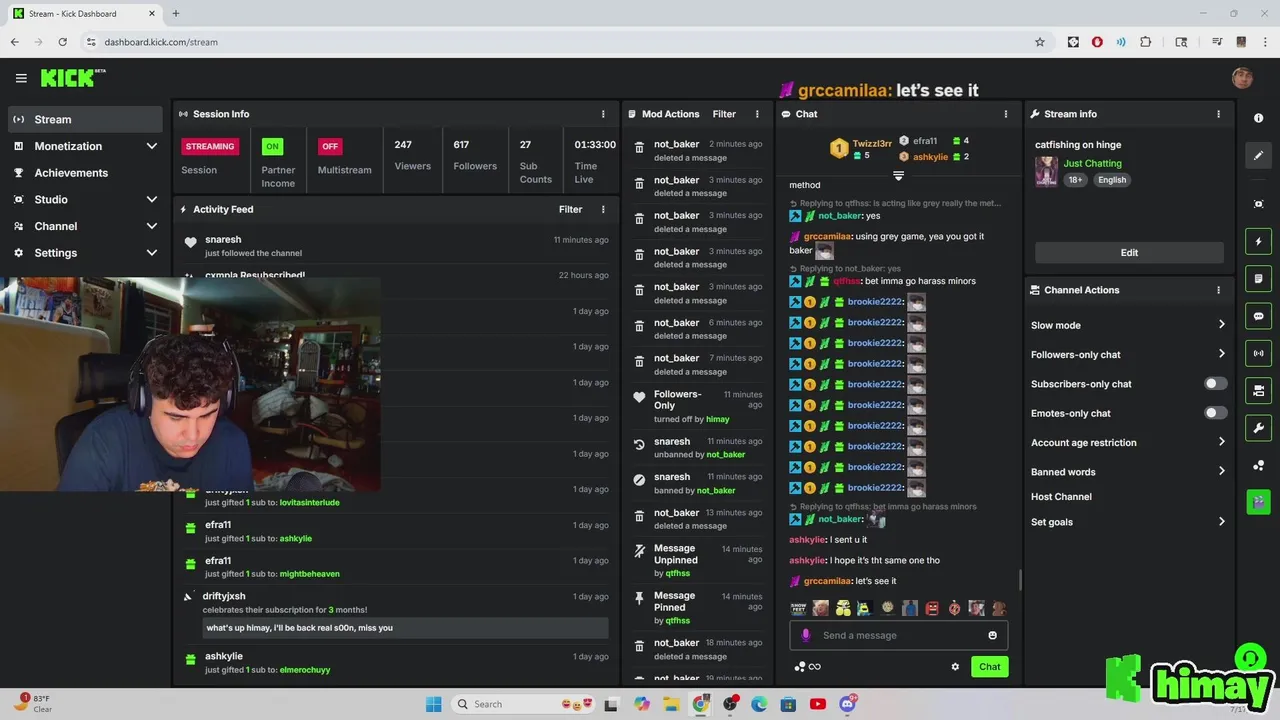Open the Kick logo home link
The image size is (1280, 720).
[72, 78]
